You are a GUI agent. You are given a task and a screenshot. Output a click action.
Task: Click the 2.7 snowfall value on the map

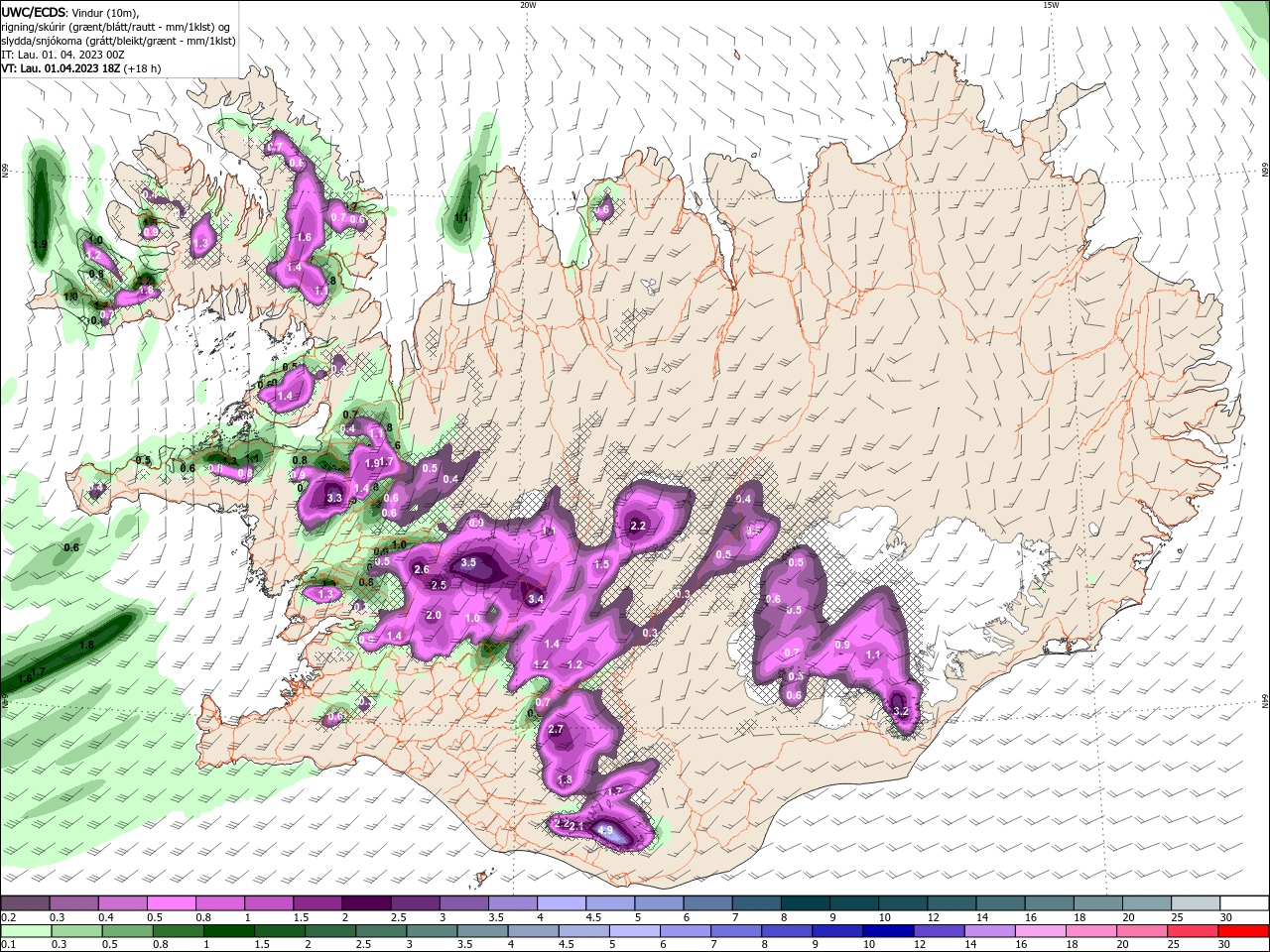556,730
